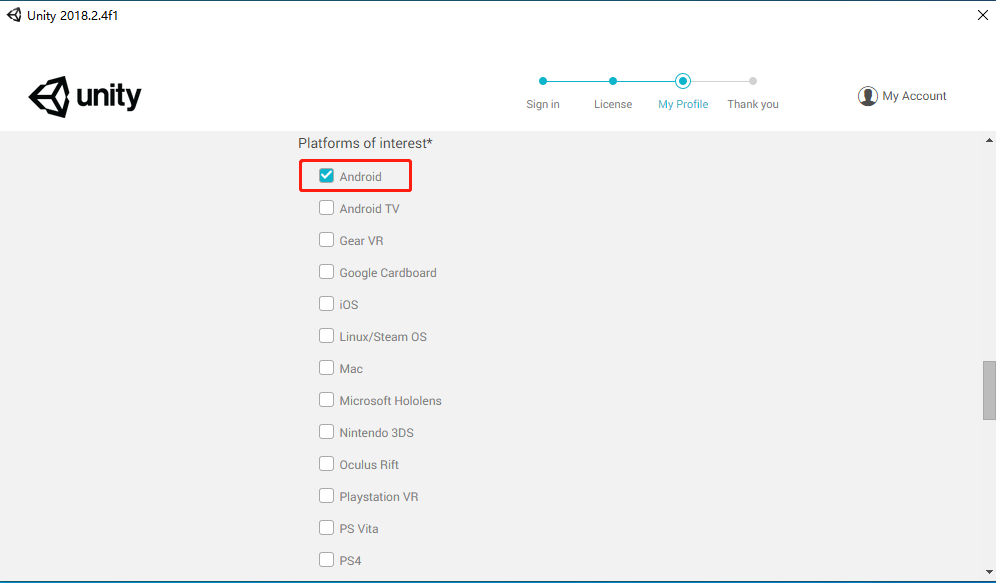Enable the Playstation VR checkbox
This screenshot has height=583, width=996.
(x=326, y=495)
